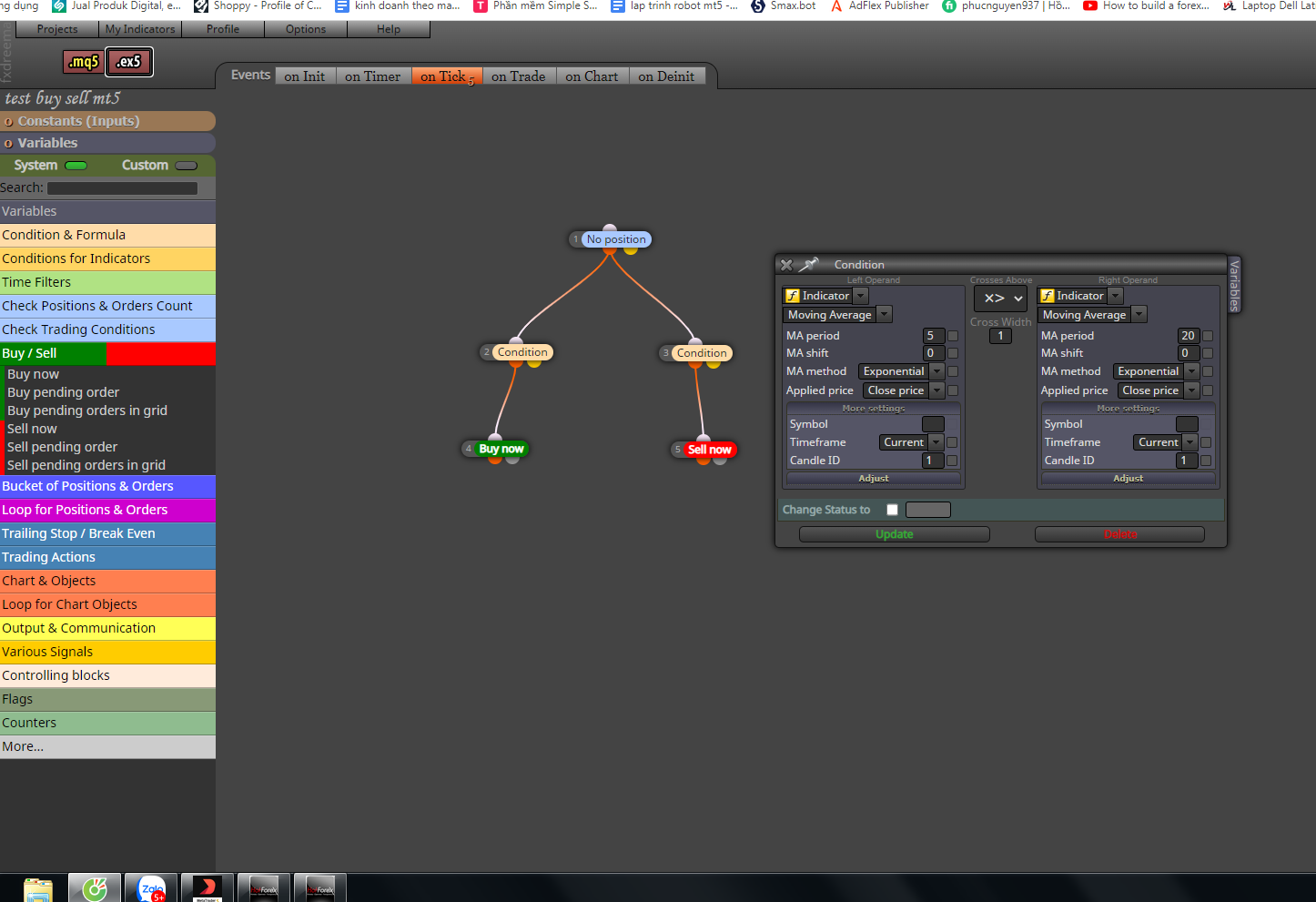Open Right Operand Indicator type dropdown
The width and height of the screenshot is (1316, 902).
point(1115,296)
